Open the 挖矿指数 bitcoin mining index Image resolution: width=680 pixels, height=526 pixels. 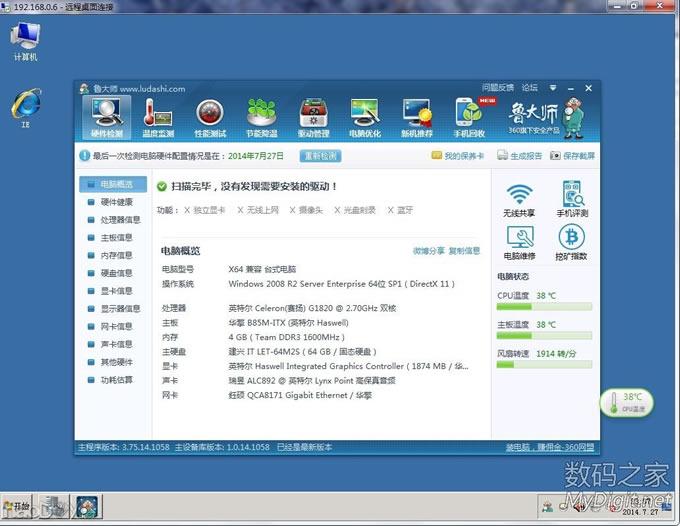point(572,243)
